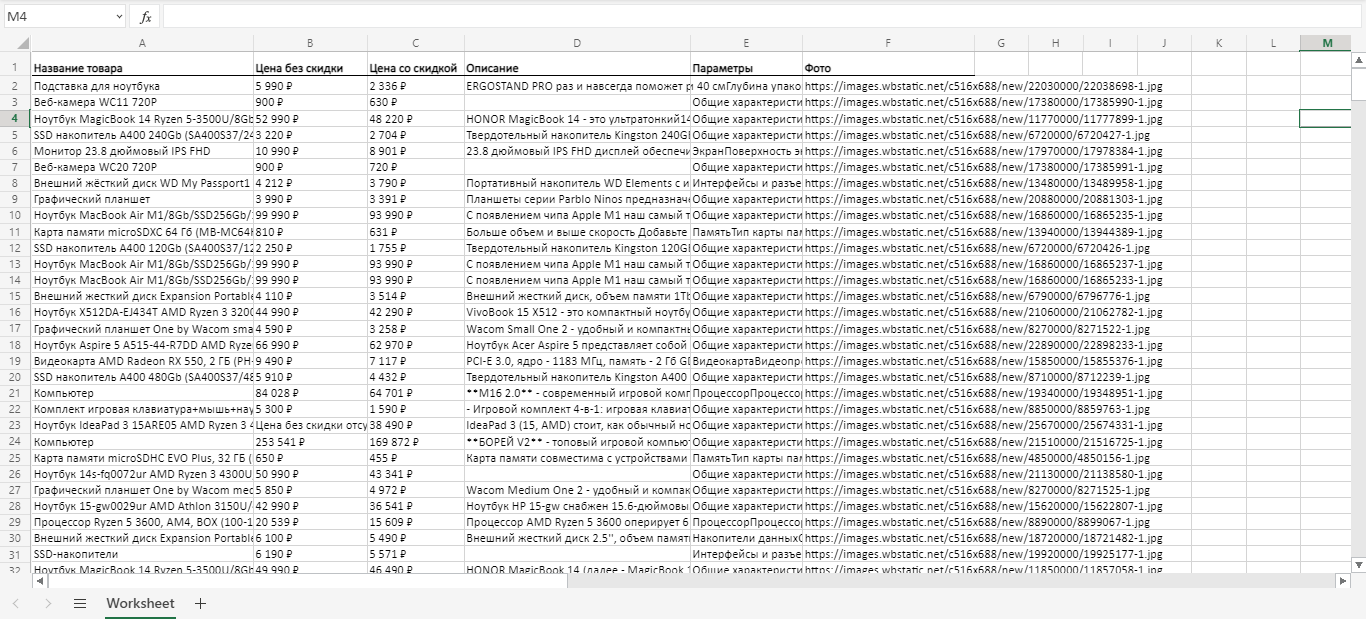Select column H header
The image size is (1366, 619).
[1056, 43]
